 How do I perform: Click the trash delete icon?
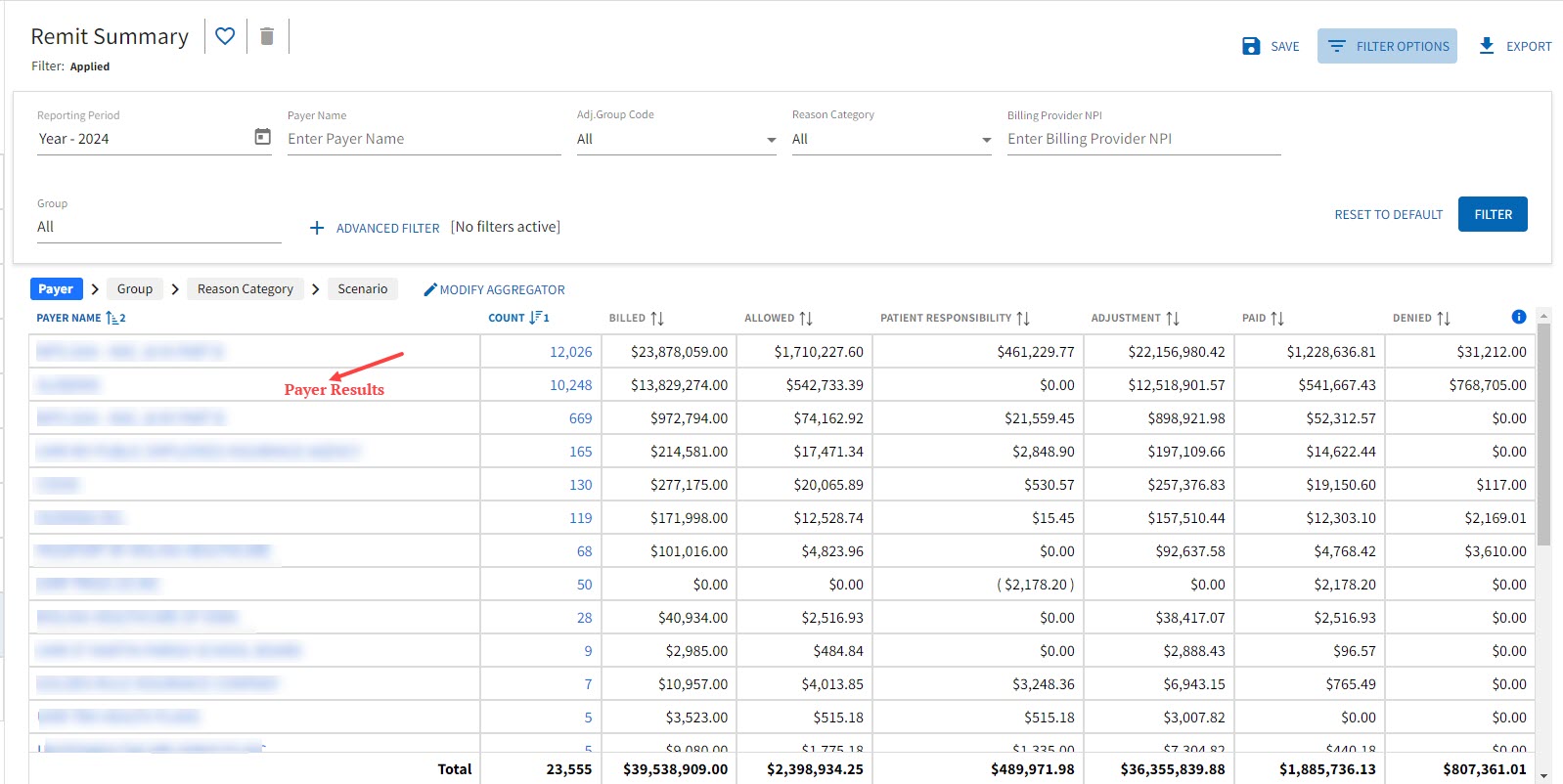267,37
